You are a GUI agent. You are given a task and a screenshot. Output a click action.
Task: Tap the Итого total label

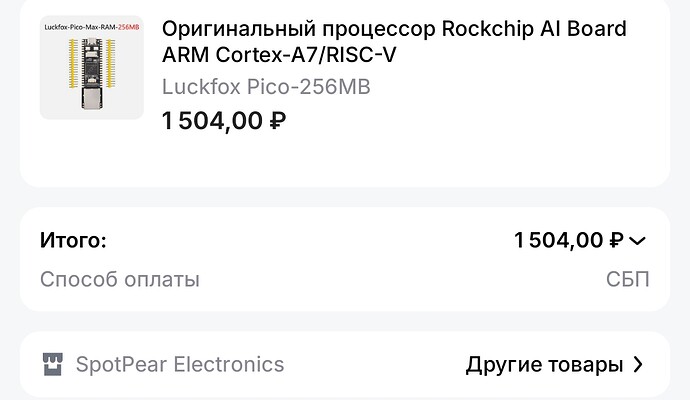click(x=73, y=240)
